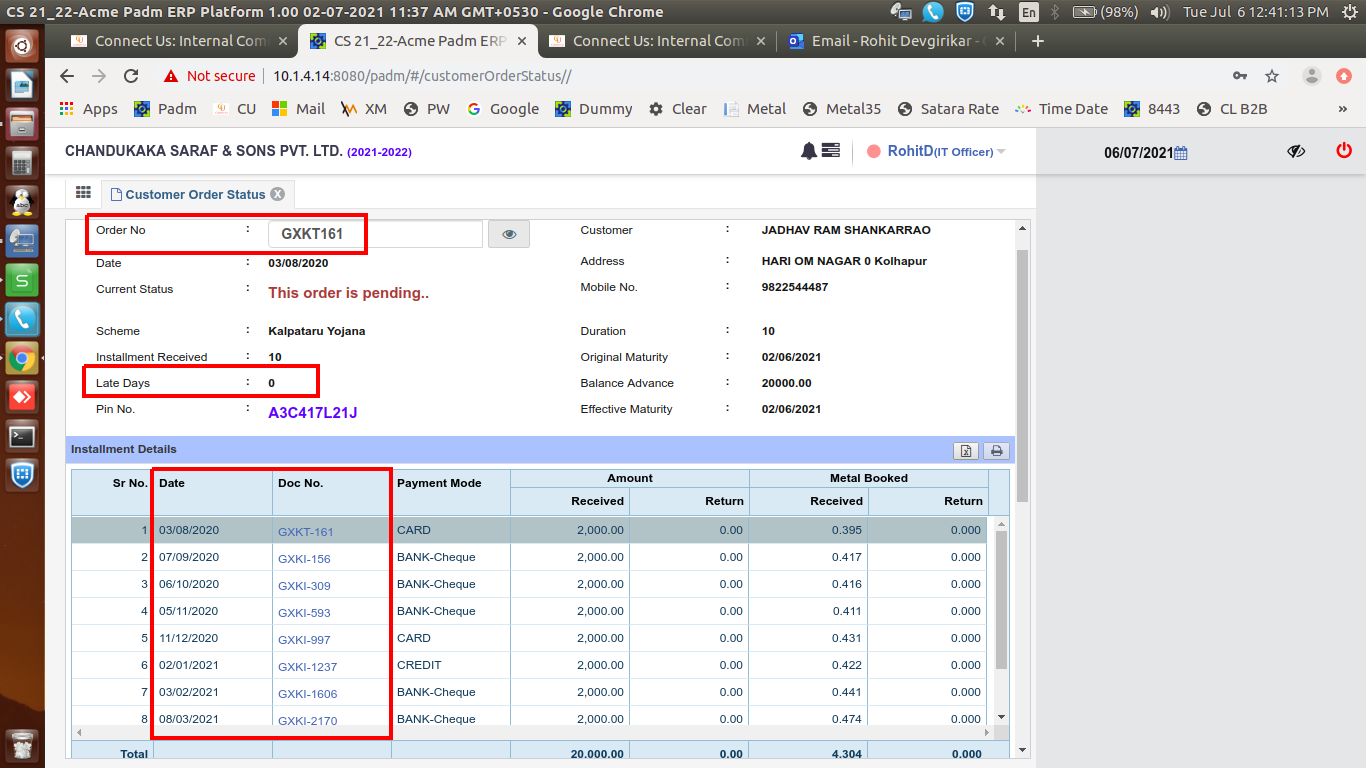
Task: Open the Padm bookmark
Action: 166,109
